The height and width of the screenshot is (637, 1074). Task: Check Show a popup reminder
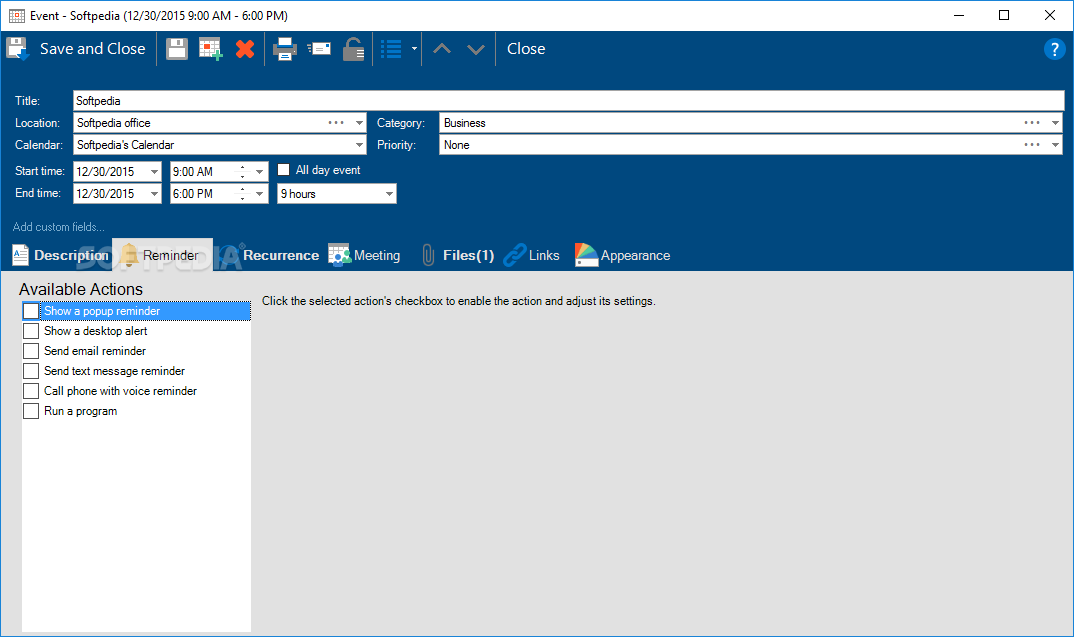click(x=31, y=311)
